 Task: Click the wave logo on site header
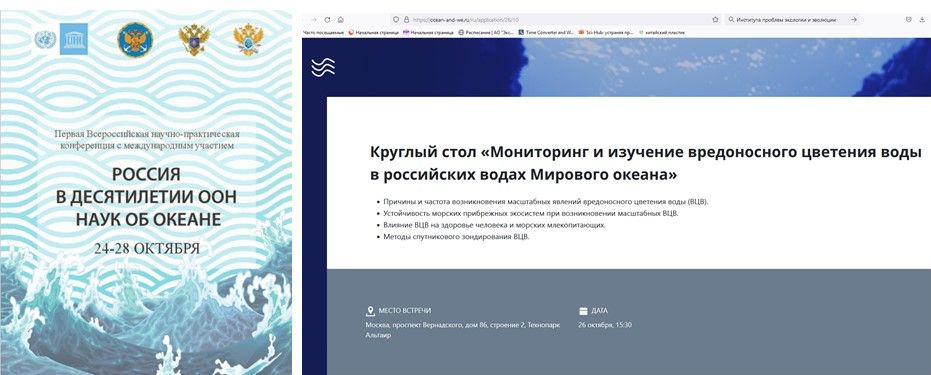tap(322, 67)
